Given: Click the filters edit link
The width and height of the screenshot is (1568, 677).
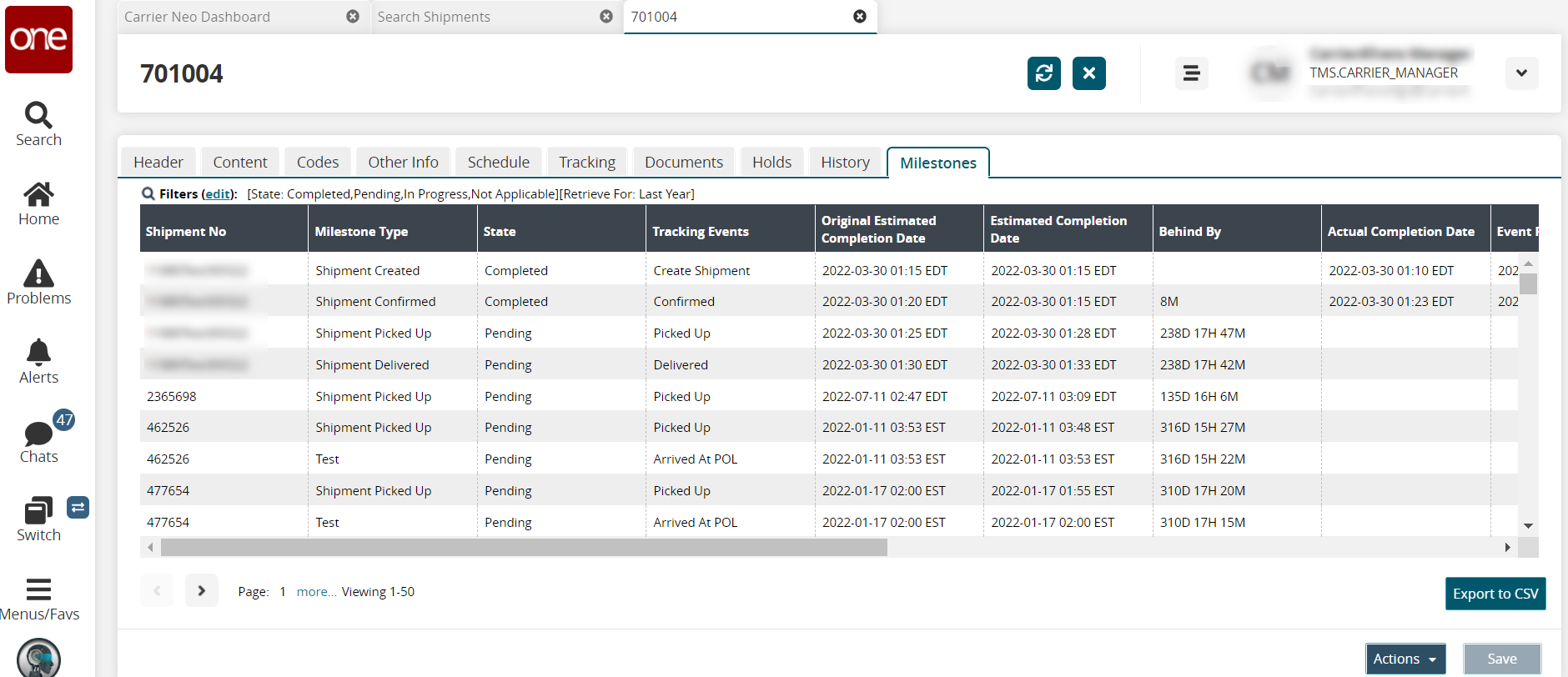Looking at the screenshot, I should pos(219,193).
